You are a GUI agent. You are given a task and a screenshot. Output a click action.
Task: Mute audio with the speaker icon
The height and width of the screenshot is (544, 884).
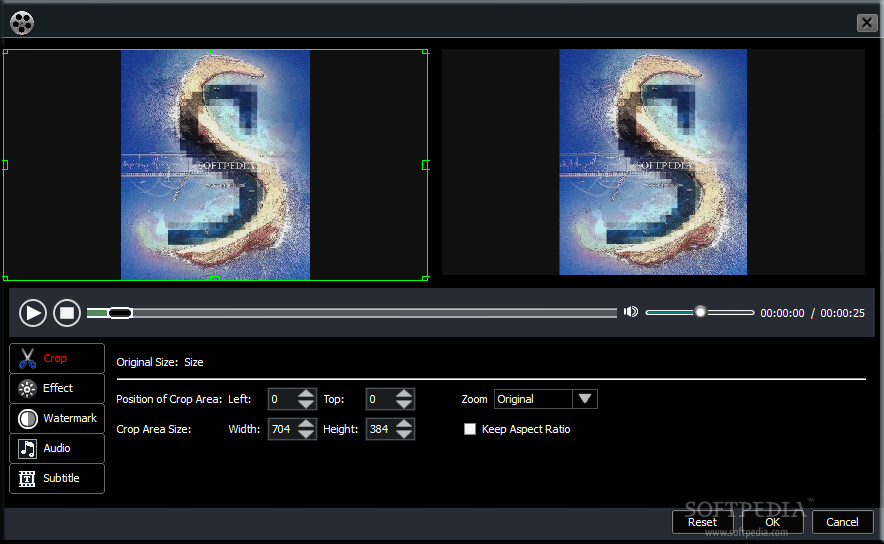(630, 312)
